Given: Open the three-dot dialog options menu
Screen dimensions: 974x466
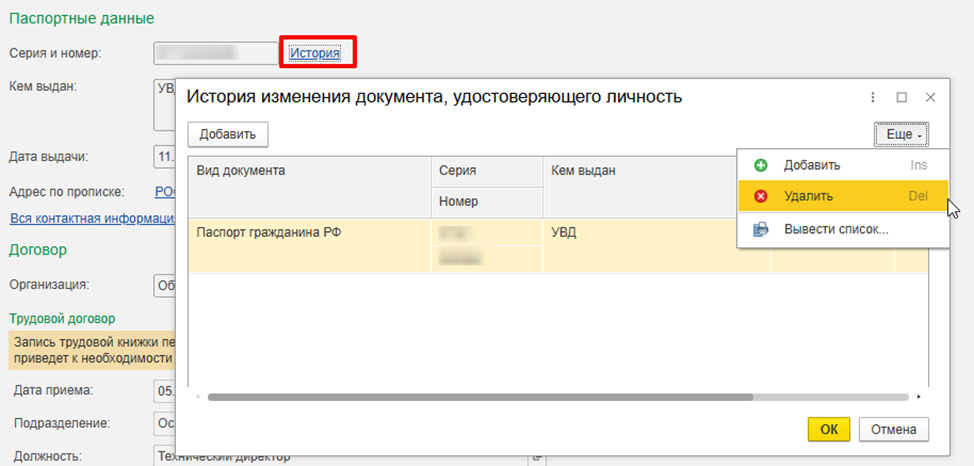Looking at the screenshot, I should coord(873,97).
